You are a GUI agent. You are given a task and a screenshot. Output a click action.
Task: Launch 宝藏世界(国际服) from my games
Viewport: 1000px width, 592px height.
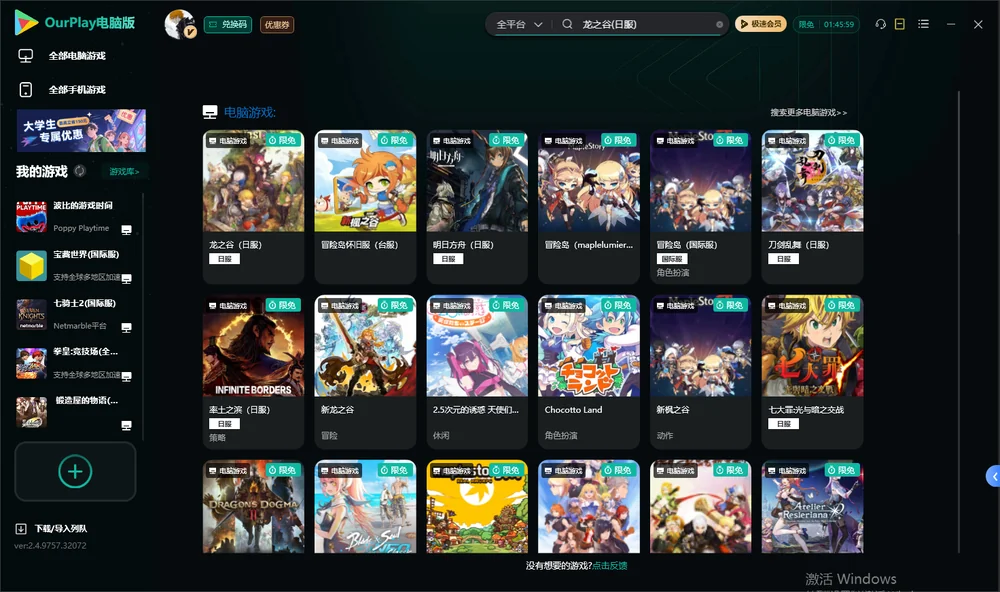(75, 265)
